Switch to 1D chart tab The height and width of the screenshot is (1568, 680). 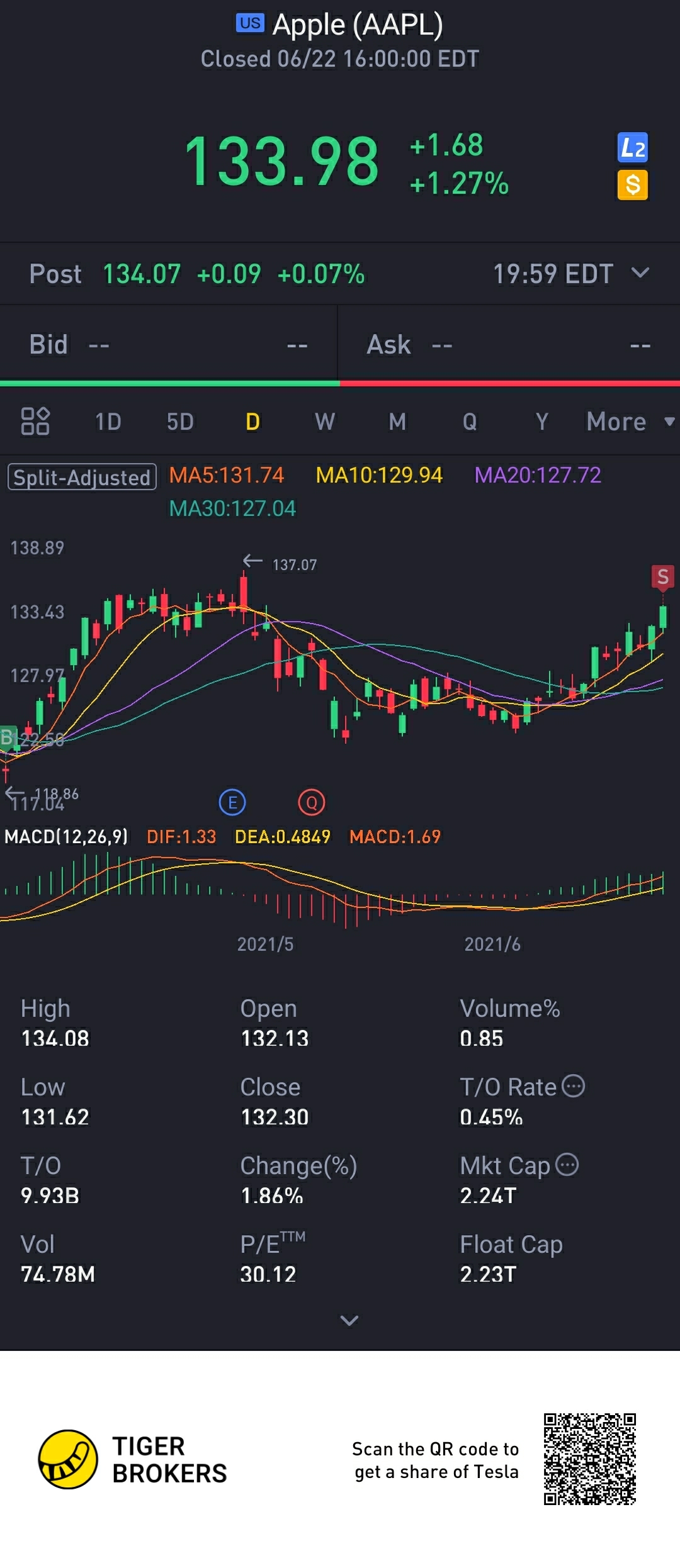tap(108, 422)
